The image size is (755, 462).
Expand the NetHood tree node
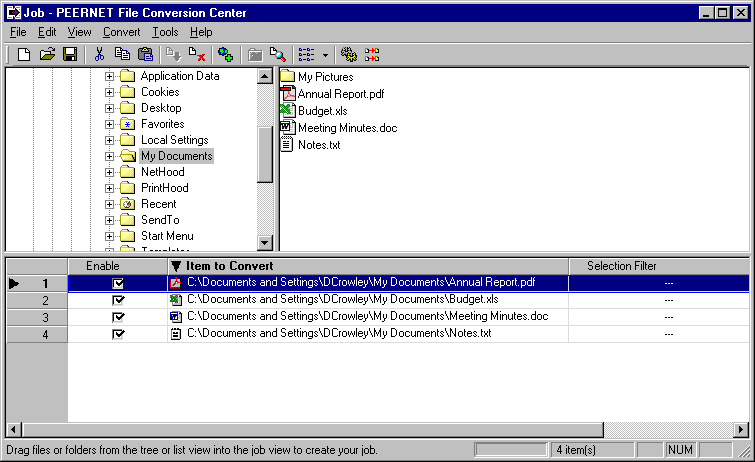pyautogui.click(x=110, y=172)
